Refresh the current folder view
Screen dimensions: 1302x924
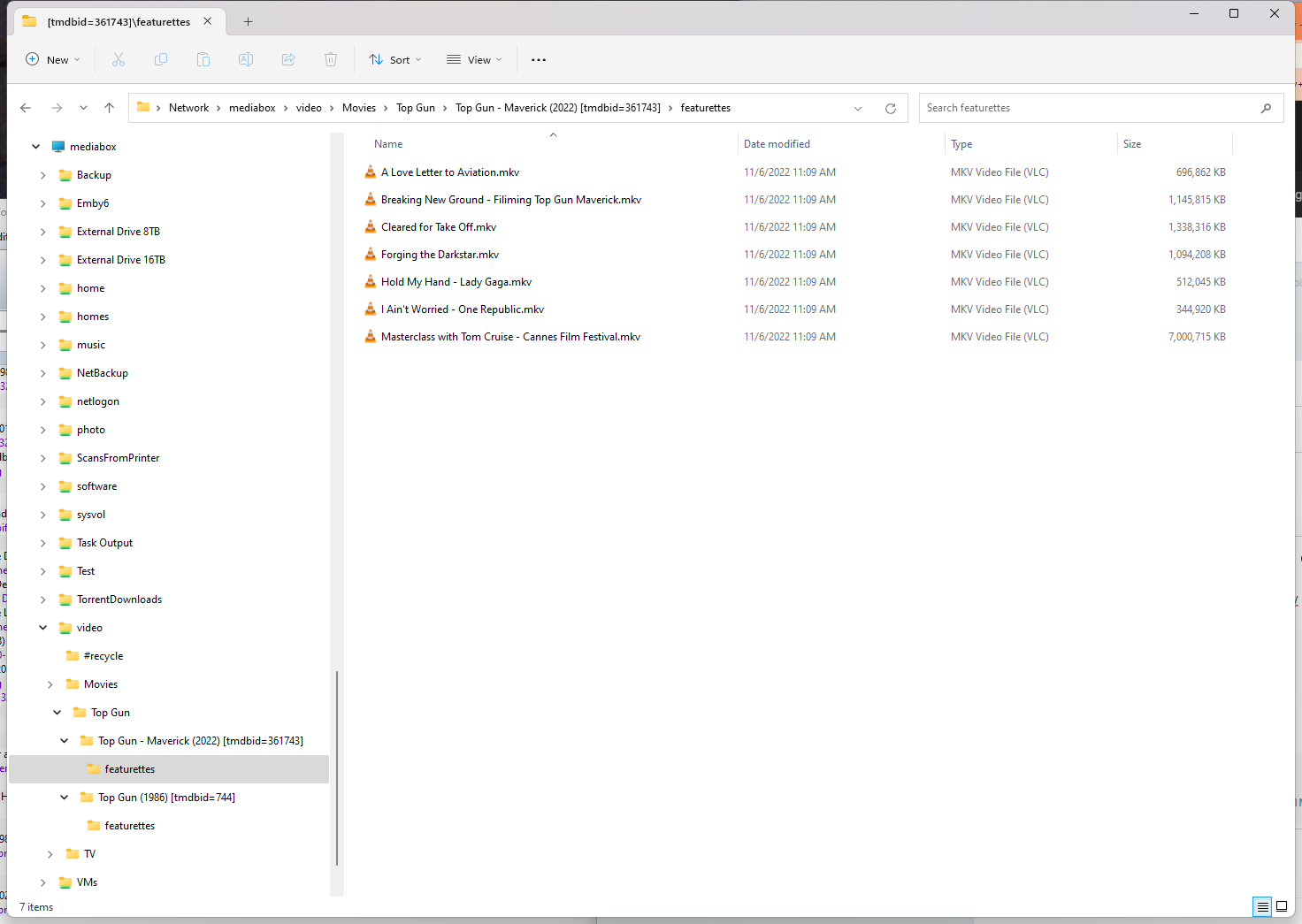(891, 108)
